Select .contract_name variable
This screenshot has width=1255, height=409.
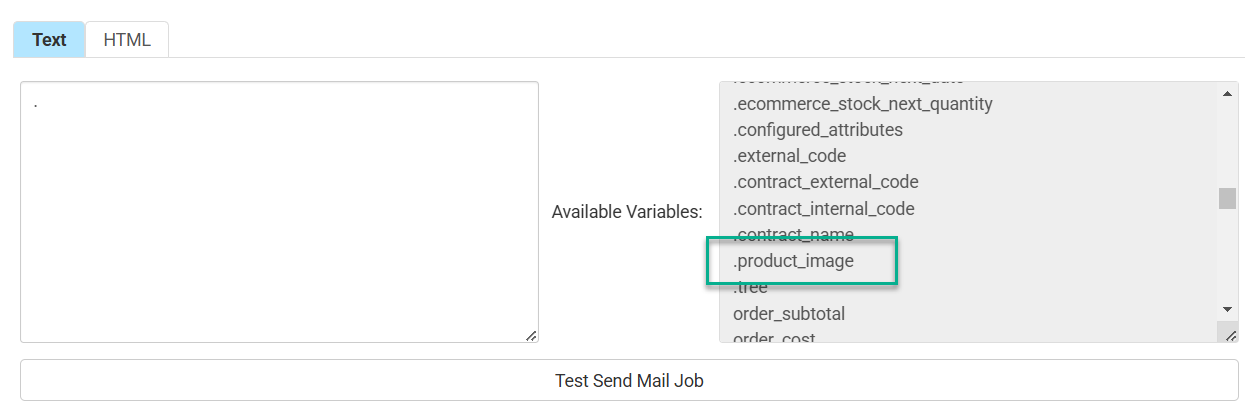794,235
